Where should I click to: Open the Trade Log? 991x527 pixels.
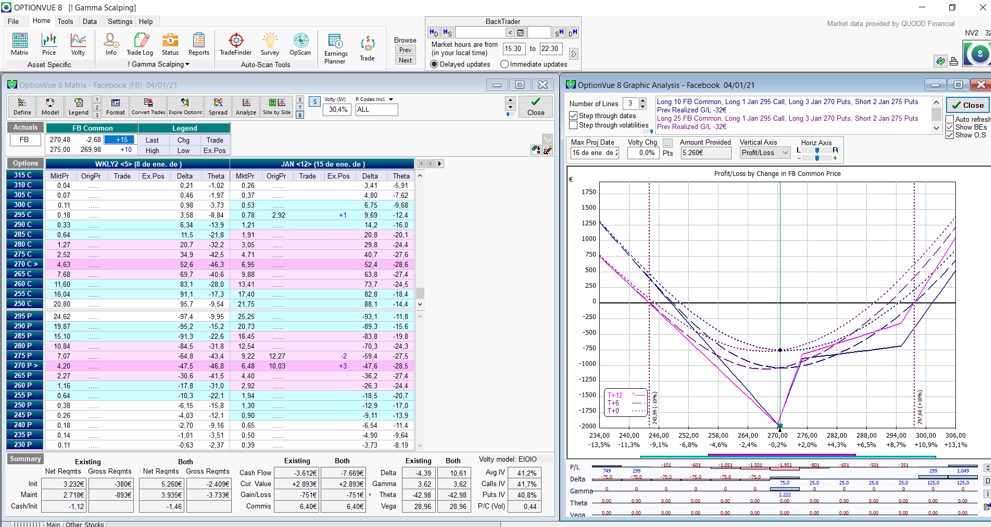click(x=140, y=44)
